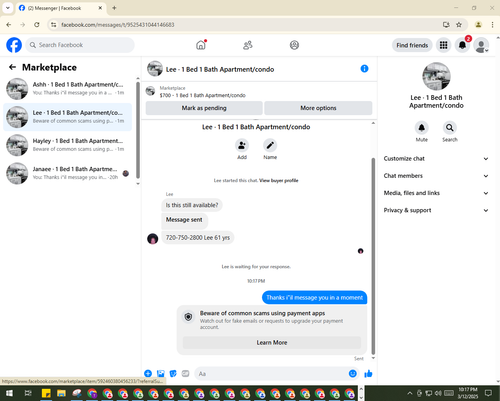This screenshot has width=500, height=401.
Task: Mute this conversation with the bell
Action: tap(422, 128)
